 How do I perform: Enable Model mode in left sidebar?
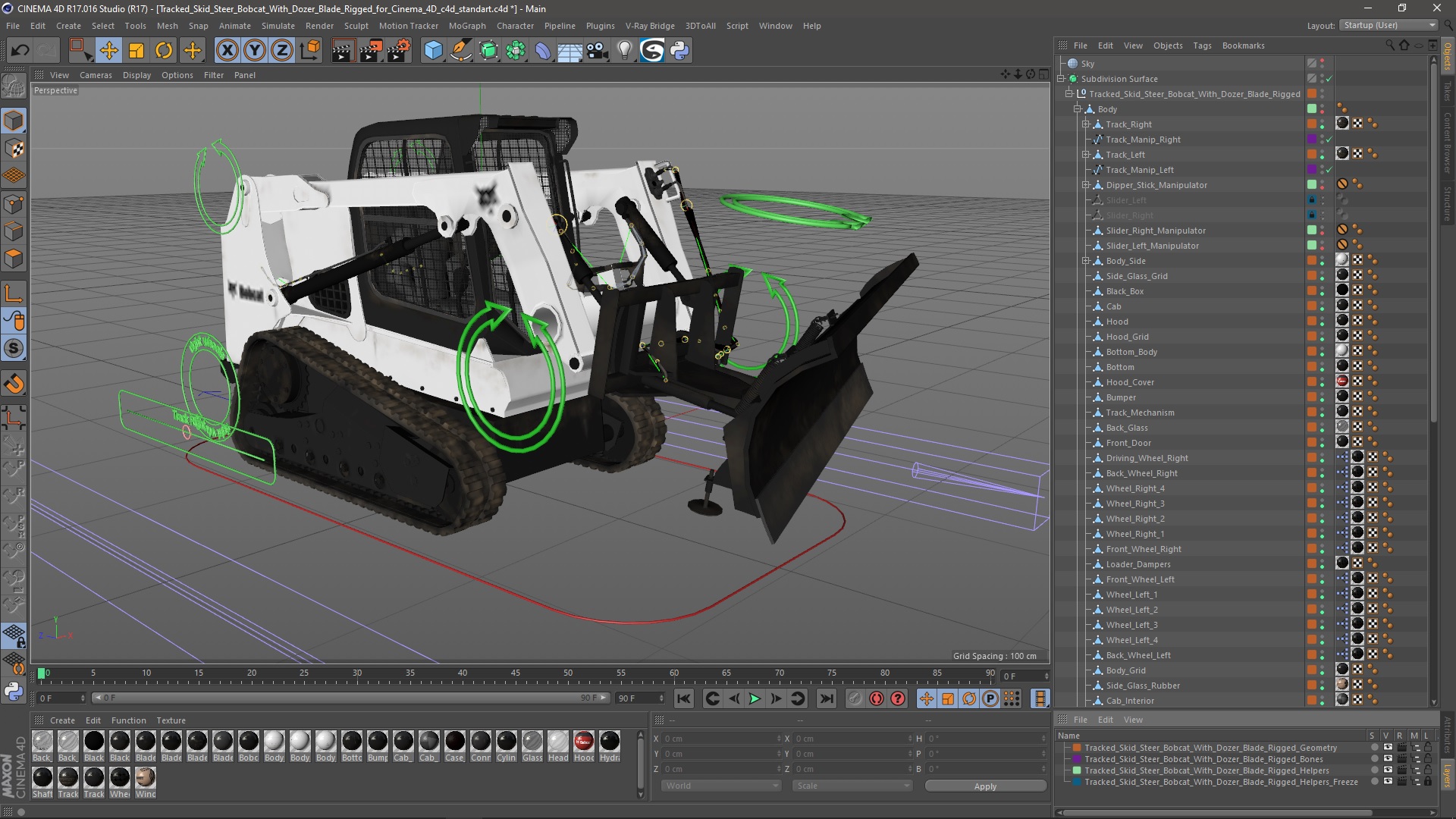point(14,121)
